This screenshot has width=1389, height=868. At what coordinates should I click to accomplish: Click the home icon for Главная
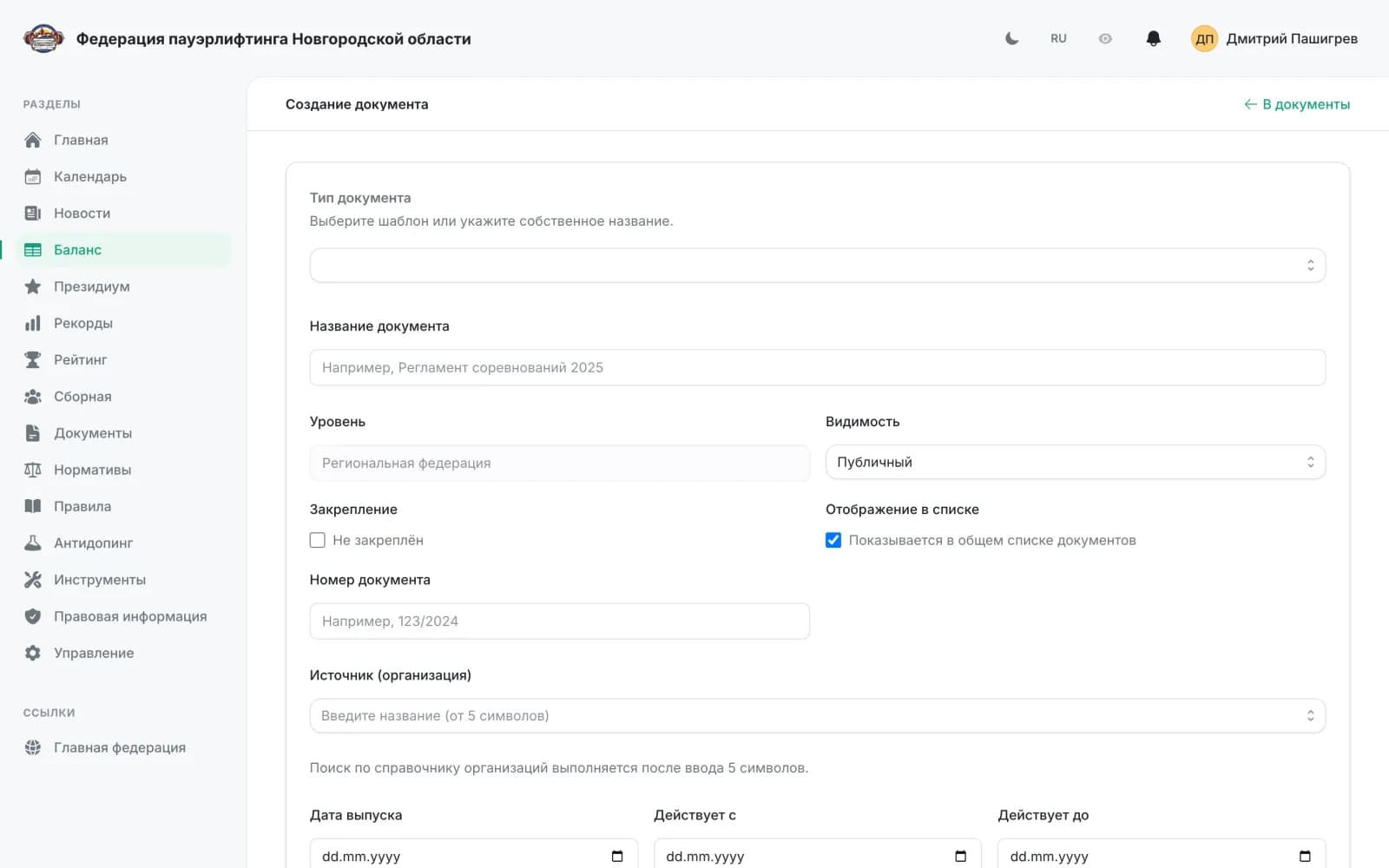pos(33,140)
